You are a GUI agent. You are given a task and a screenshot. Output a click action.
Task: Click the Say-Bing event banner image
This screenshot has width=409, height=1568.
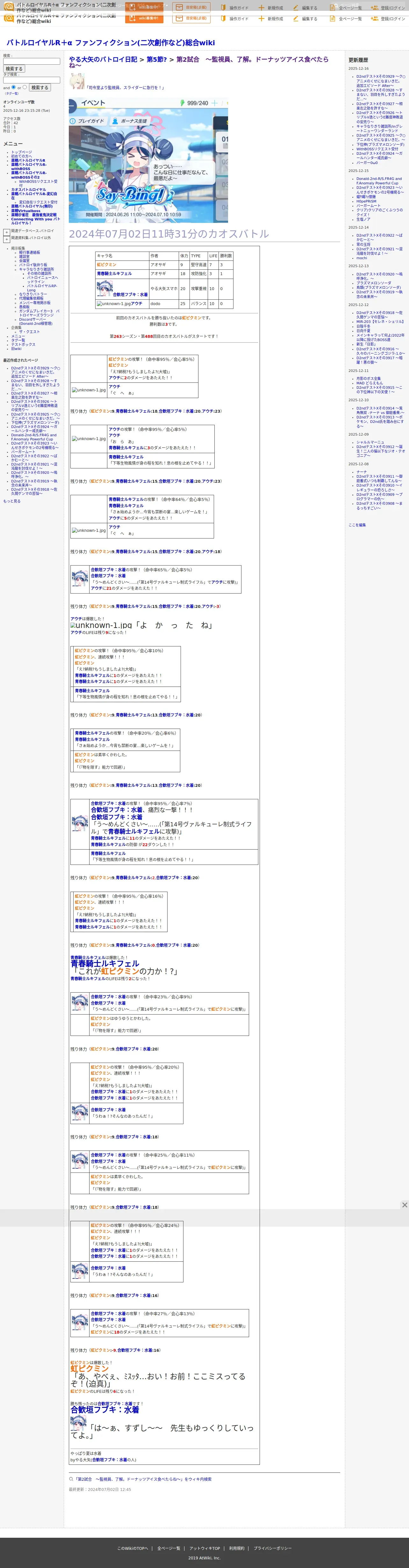point(148,160)
